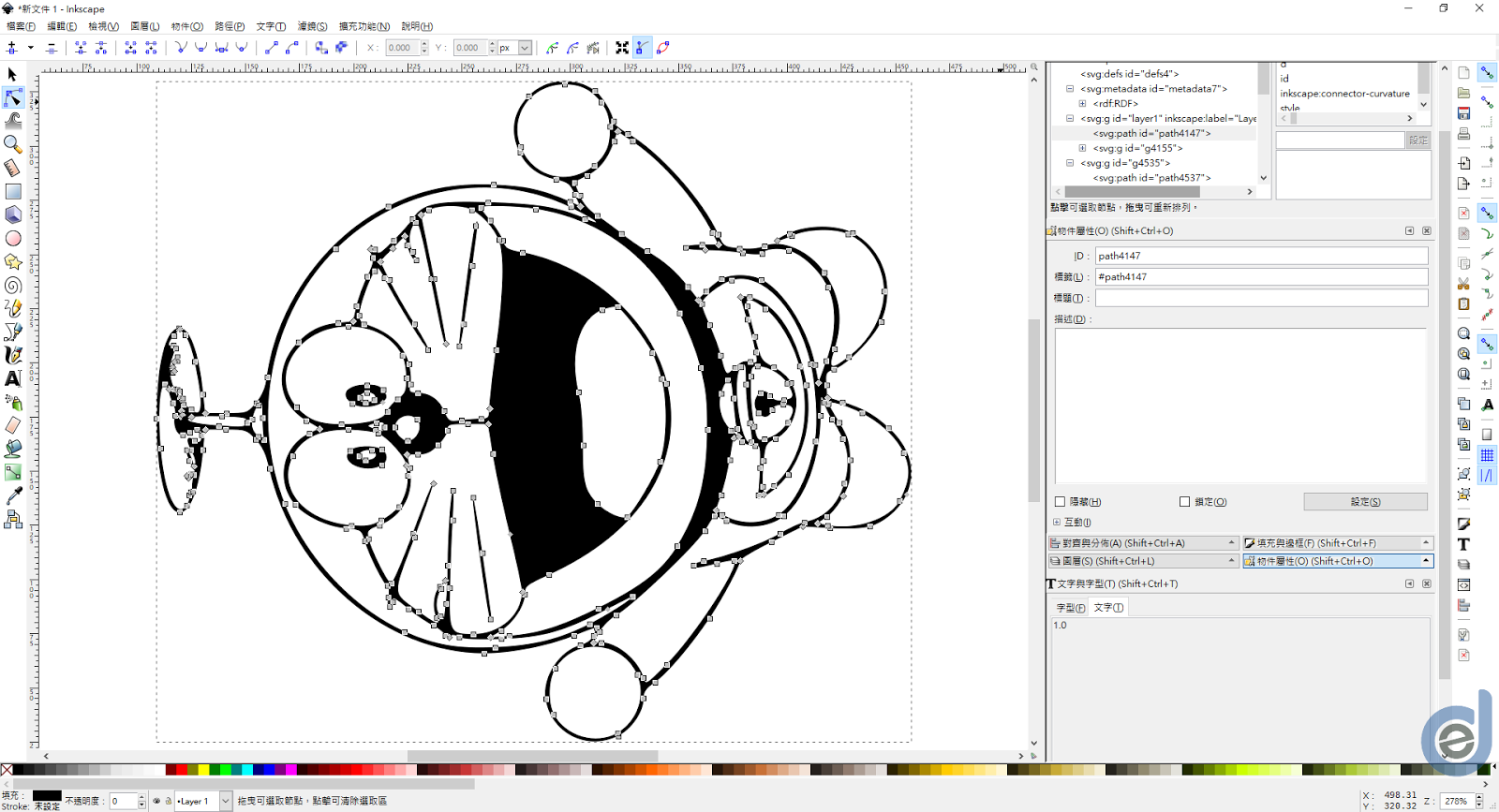Viewport: 1499px width, 812px height.
Task: Open the insert-node options dropdown arrow
Action: 31,48
